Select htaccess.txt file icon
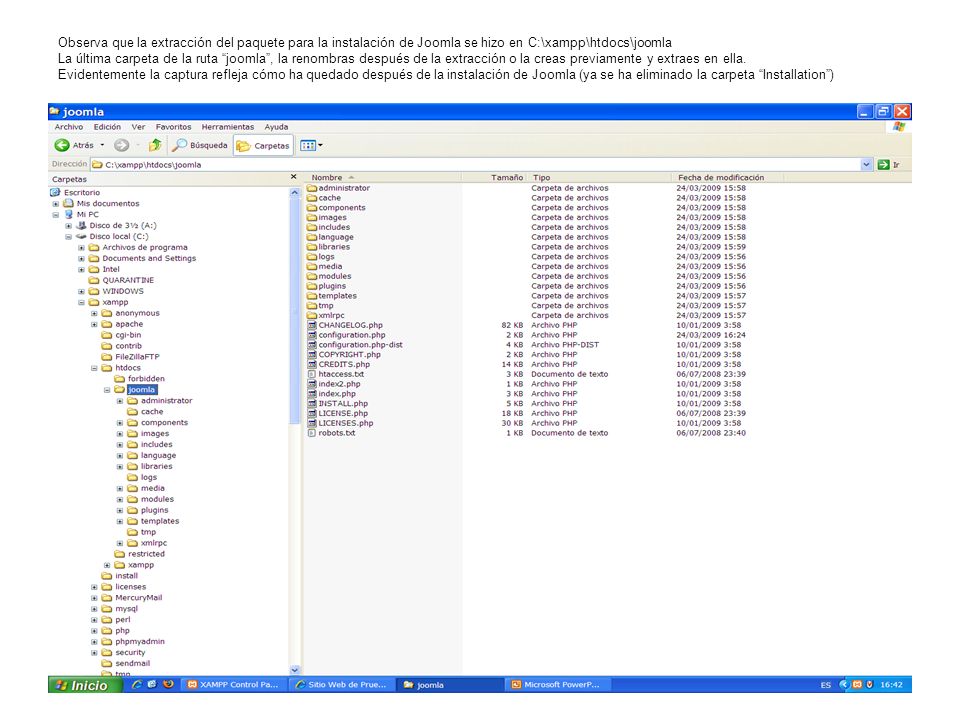Image resolution: width=960 pixels, height=720 pixels. click(x=312, y=374)
